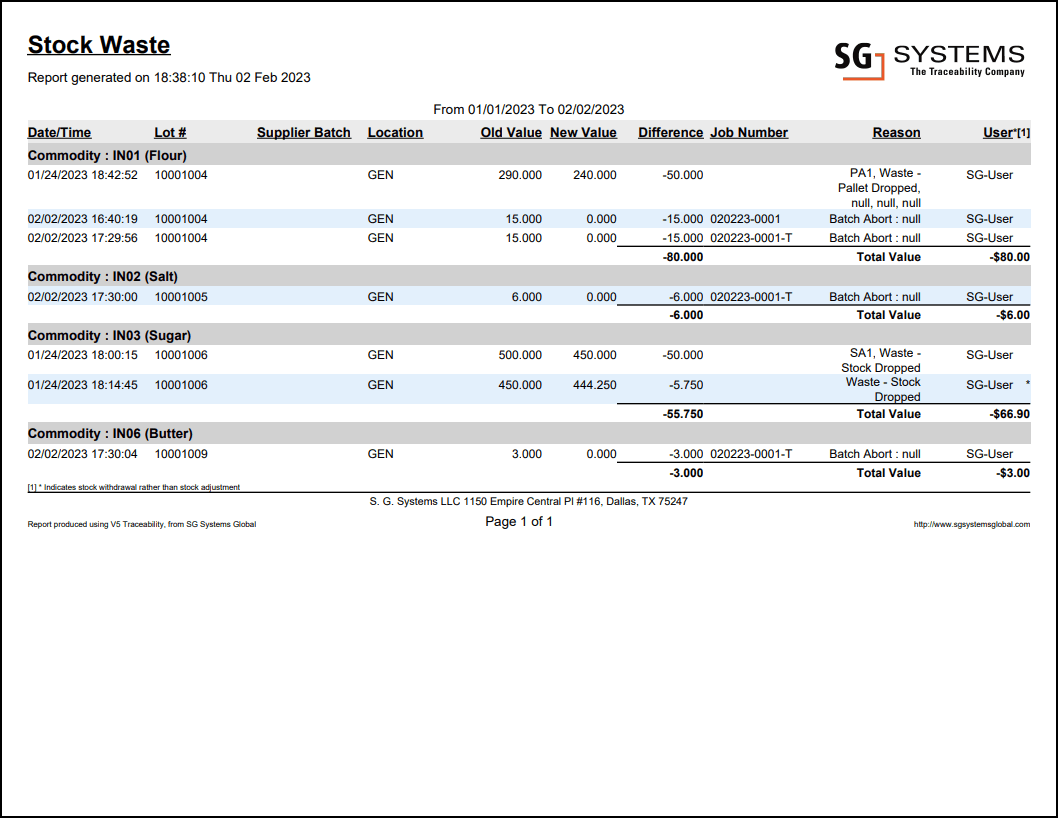The width and height of the screenshot is (1058, 818).
Task: Click the Difference column header
Action: (x=670, y=132)
